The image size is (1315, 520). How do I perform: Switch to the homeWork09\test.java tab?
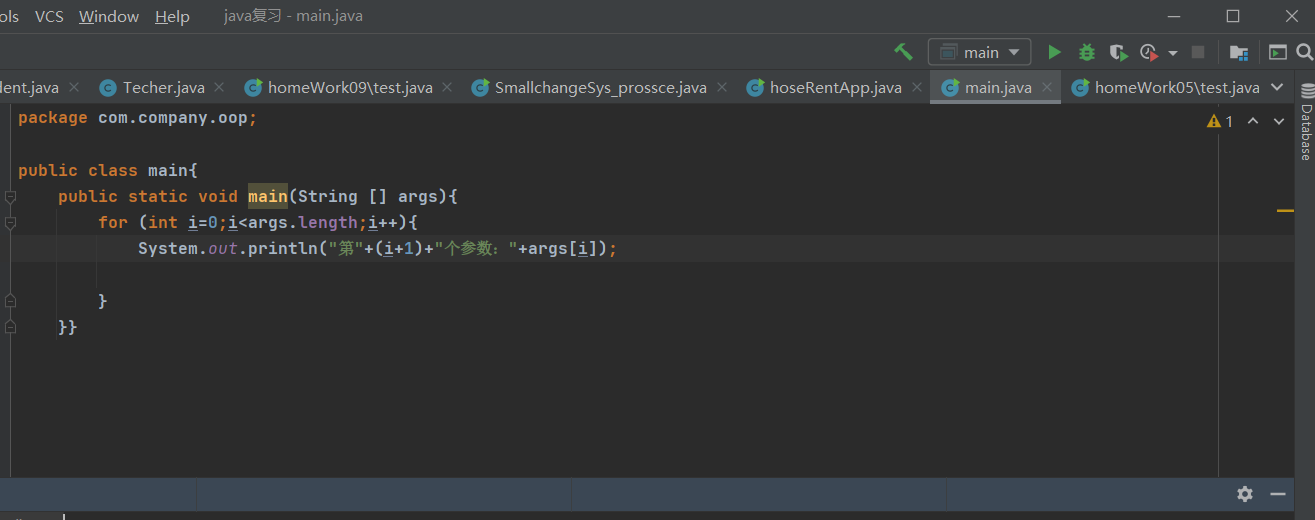[x=350, y=88]
